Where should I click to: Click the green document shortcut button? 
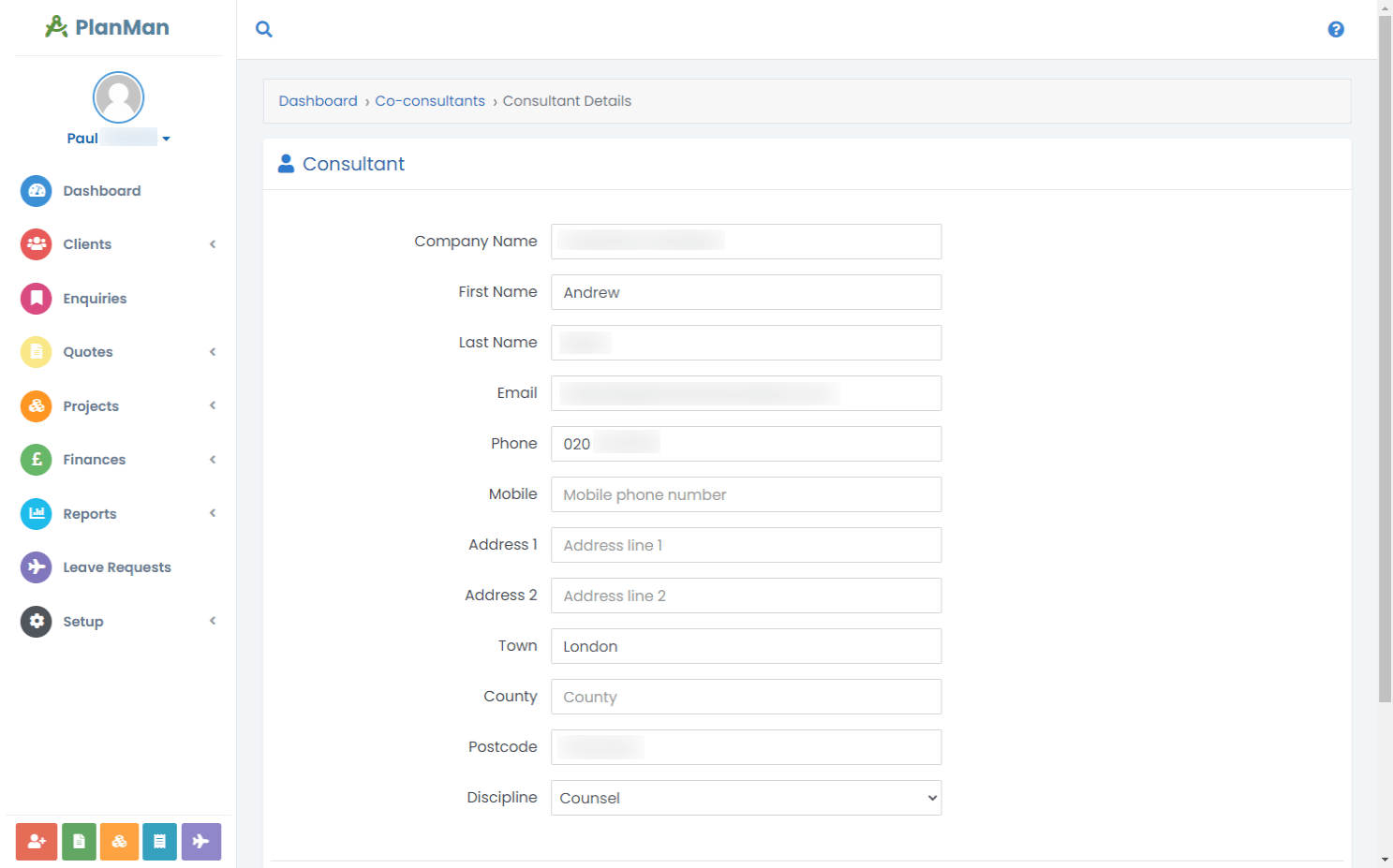(x=79, y=842)
